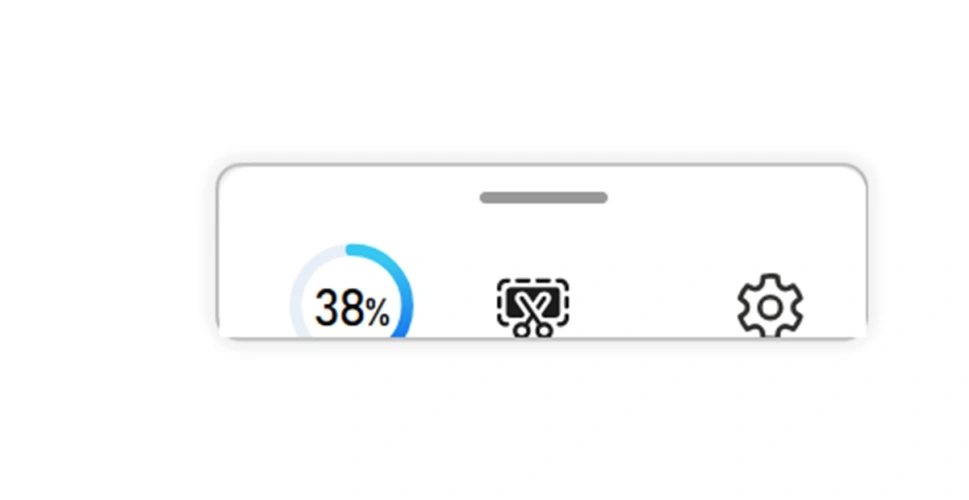Launch the region capture tool

click(x=533, y=307)
